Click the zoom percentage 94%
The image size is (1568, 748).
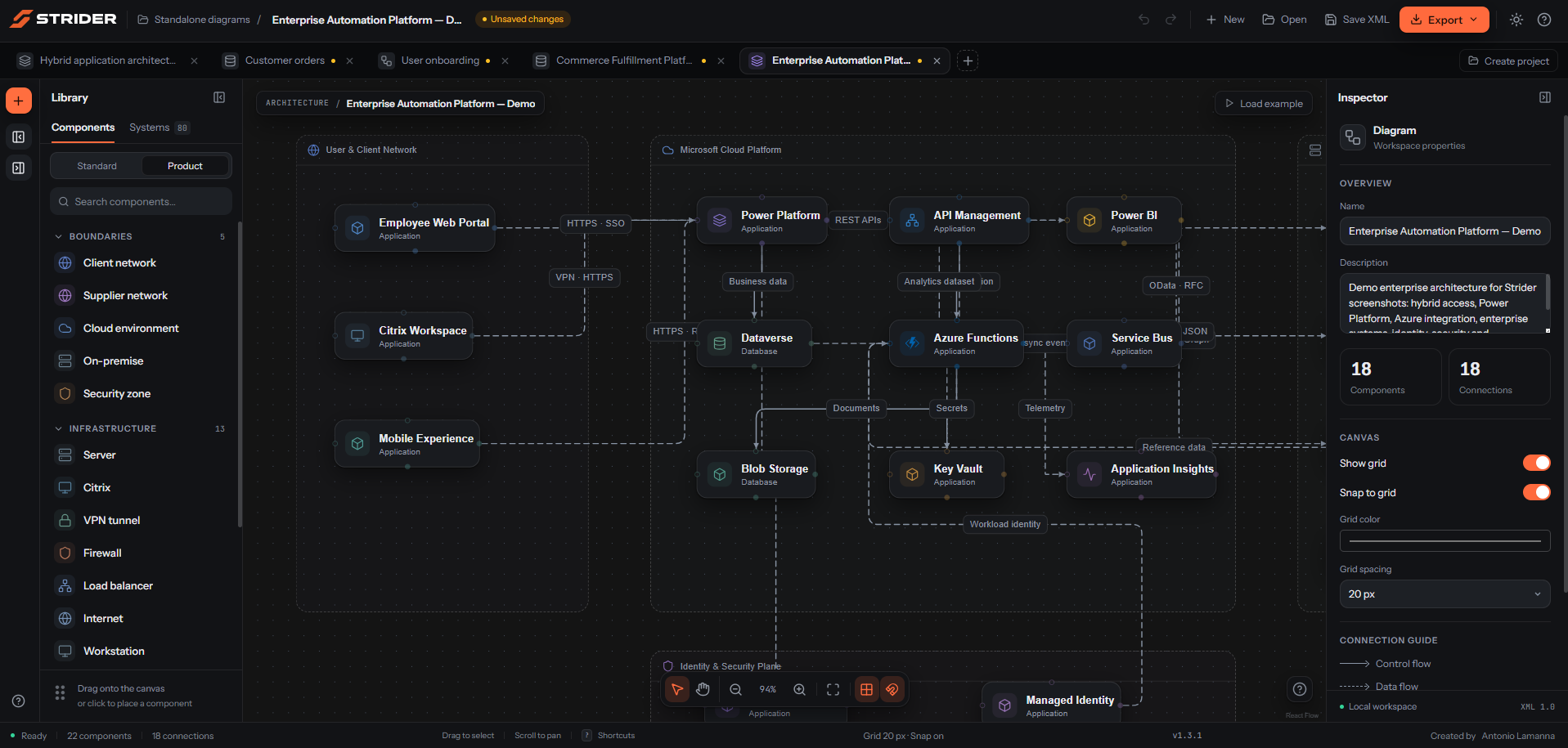[x=767, y=690]
